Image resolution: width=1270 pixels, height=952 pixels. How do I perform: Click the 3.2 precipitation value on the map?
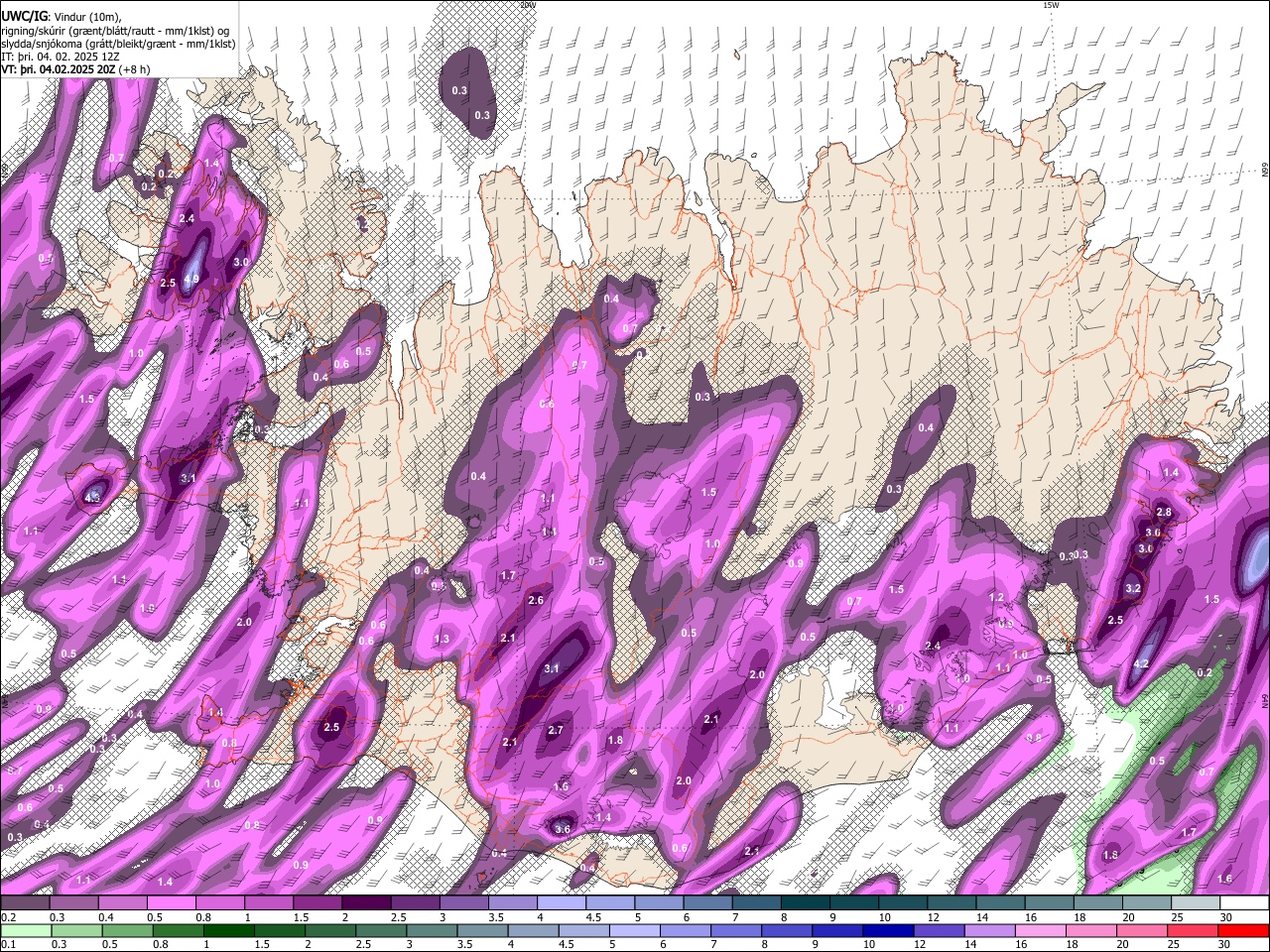[x=1133, y=589]
